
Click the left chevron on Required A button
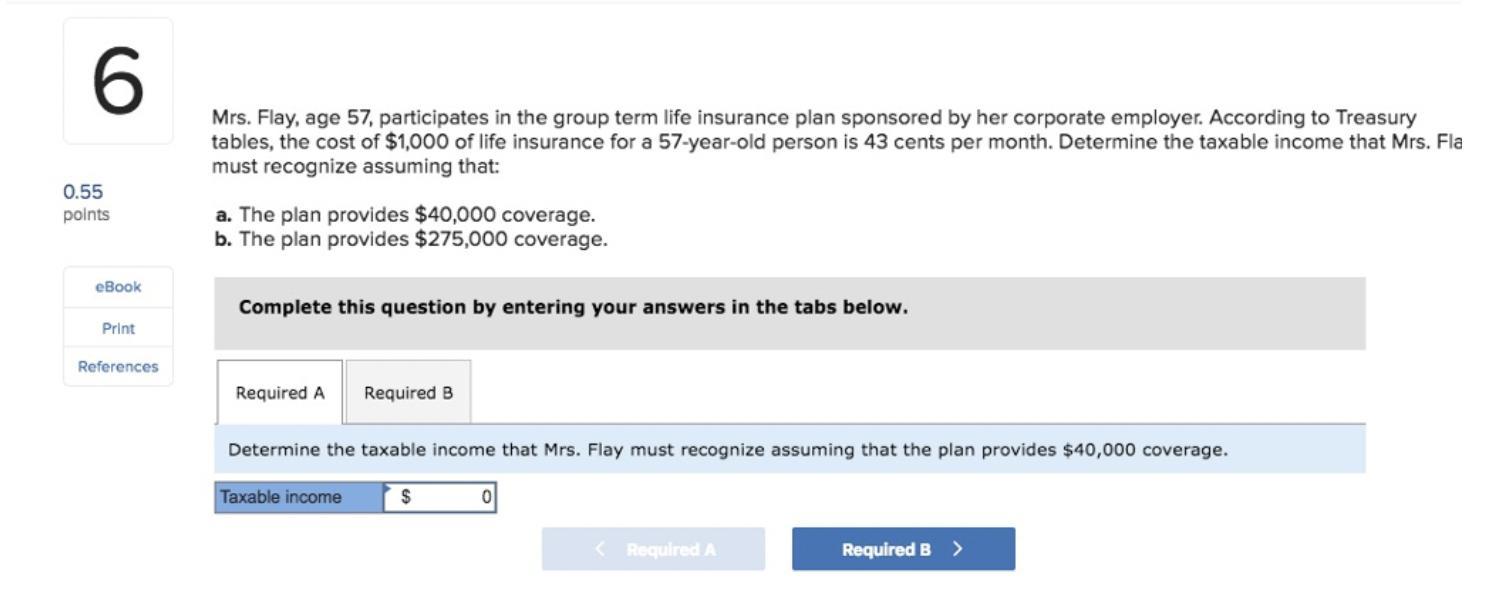600,549
